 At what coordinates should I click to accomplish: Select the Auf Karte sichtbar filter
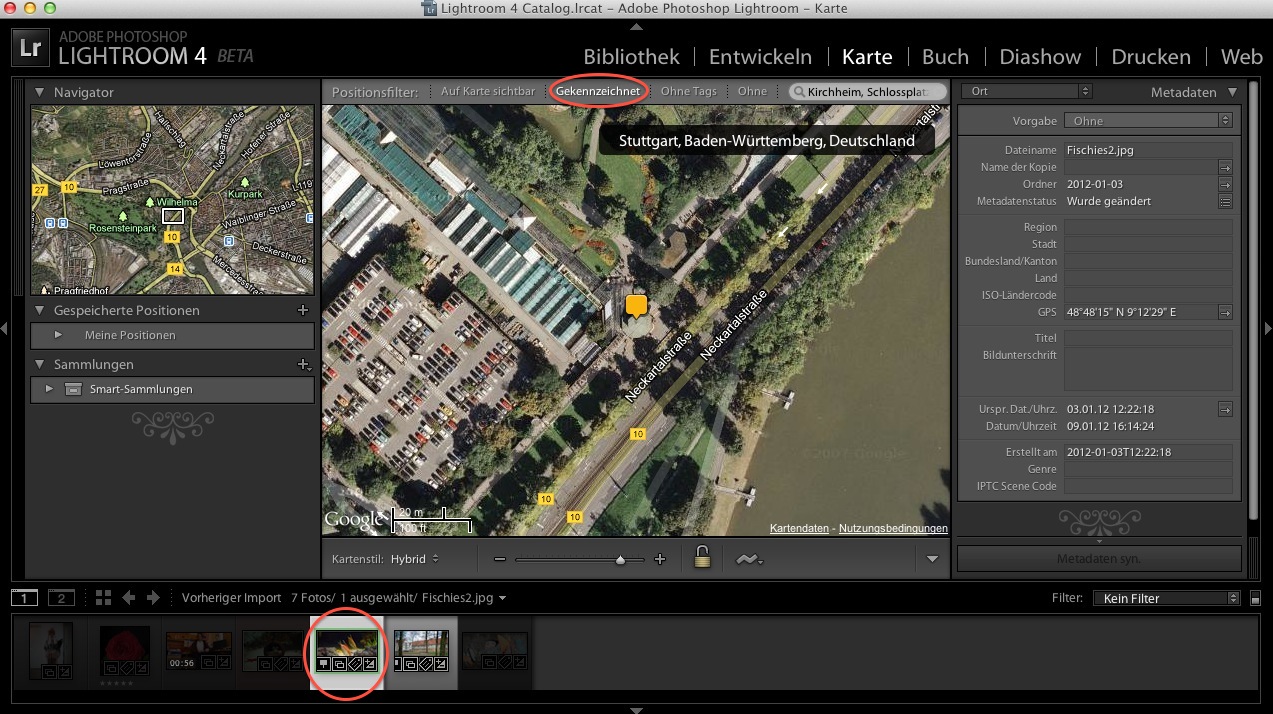[x=488, y=92]
